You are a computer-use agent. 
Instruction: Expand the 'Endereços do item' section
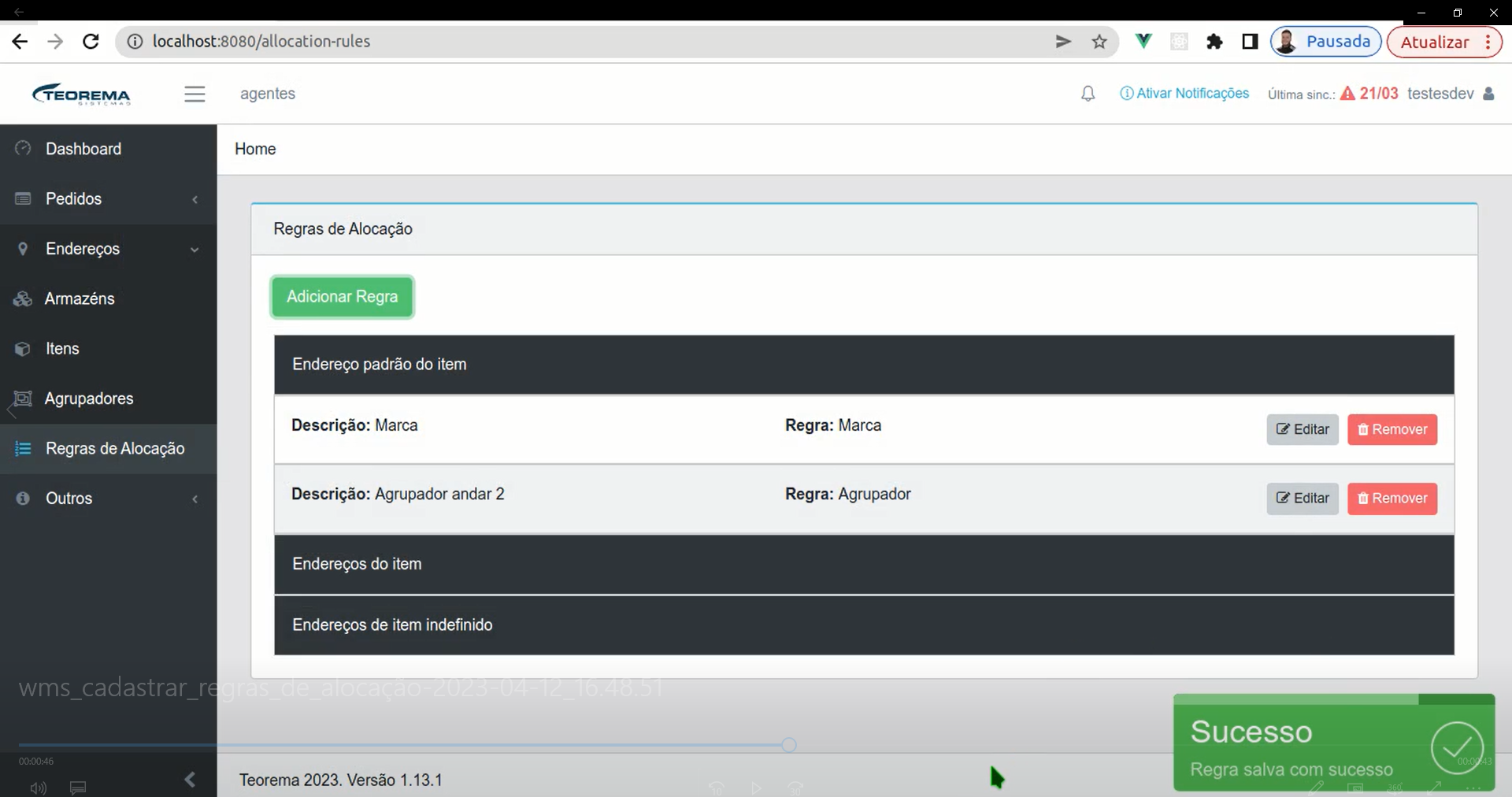(864, 565)
